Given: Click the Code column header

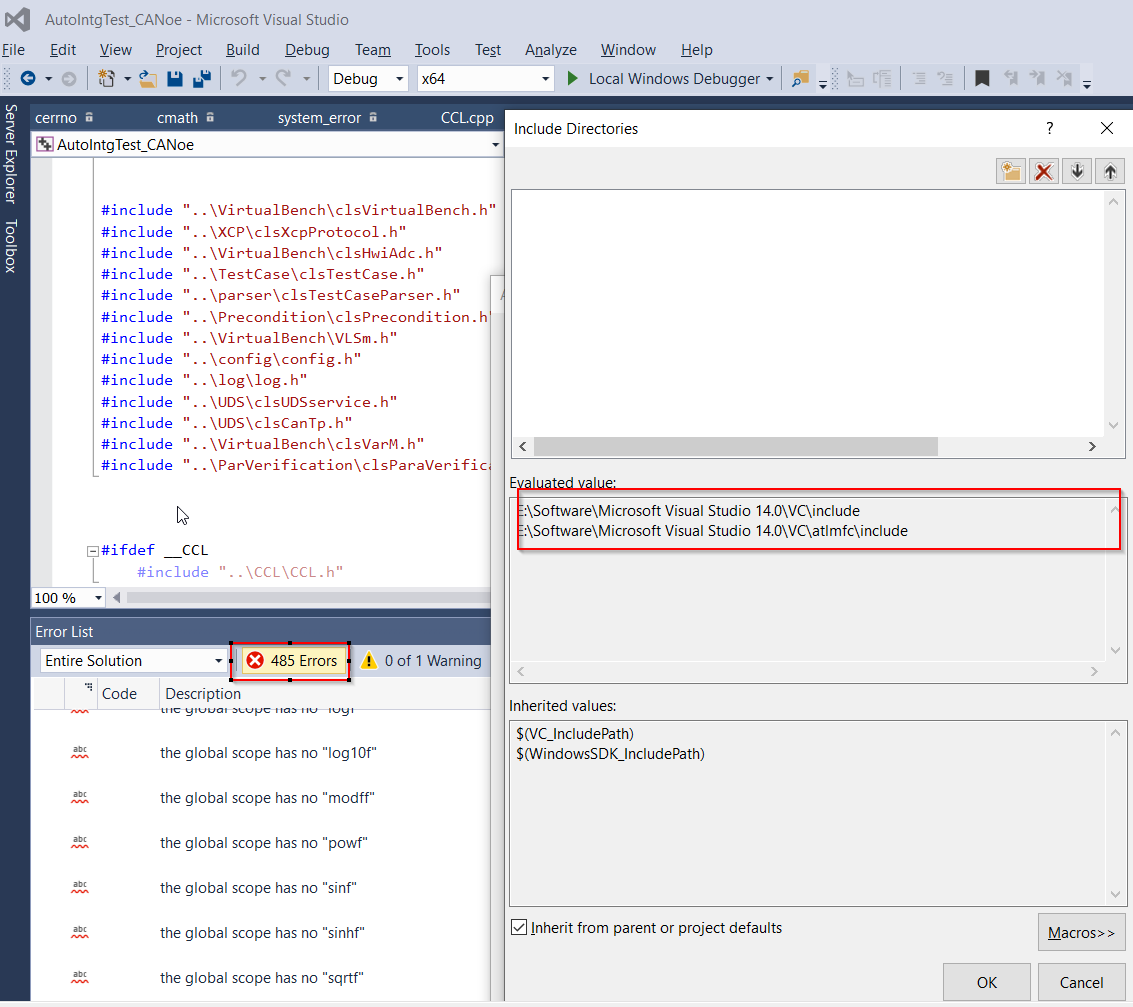Looking at the screenshot, I should [x=119, y=693].
